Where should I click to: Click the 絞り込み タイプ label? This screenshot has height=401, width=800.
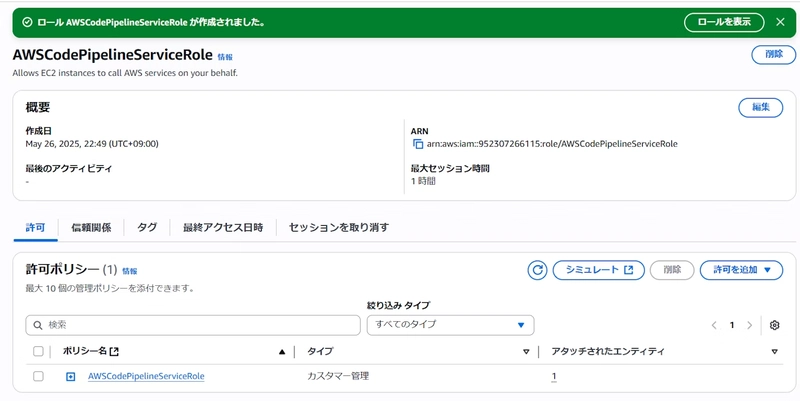(398, 306)
